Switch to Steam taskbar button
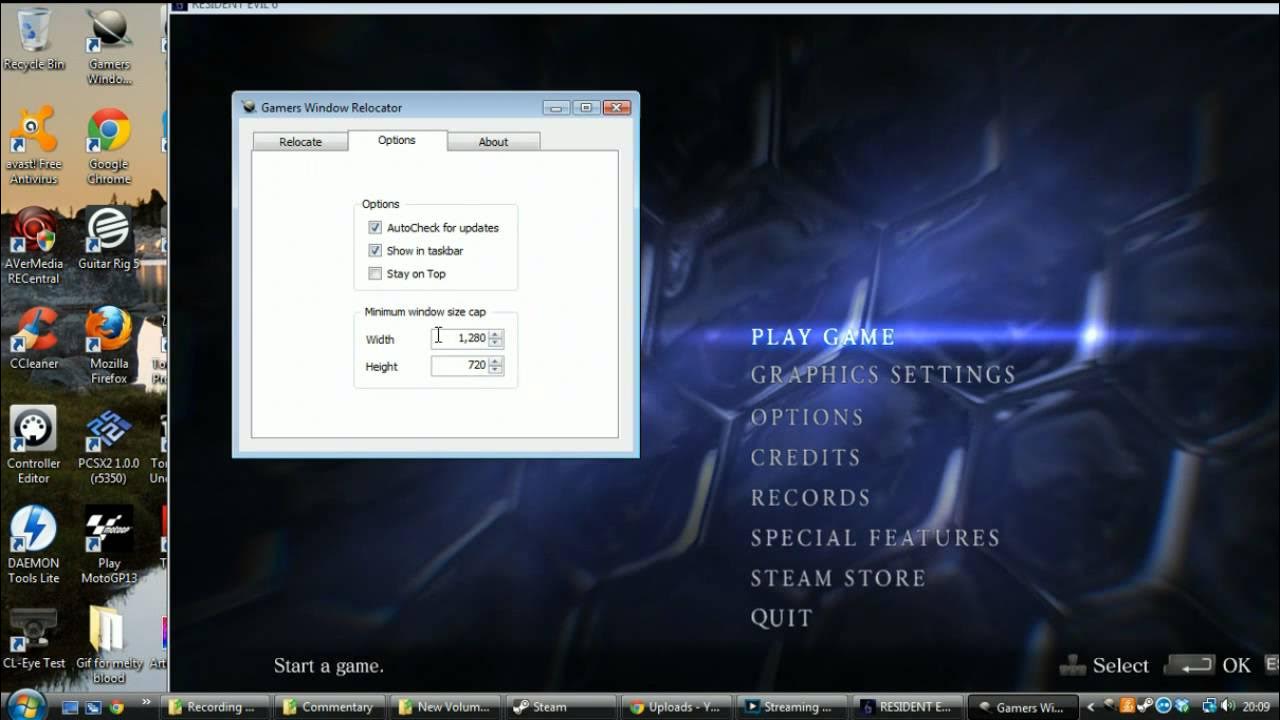The image size is (1280, 720). [x=561, y=707]
